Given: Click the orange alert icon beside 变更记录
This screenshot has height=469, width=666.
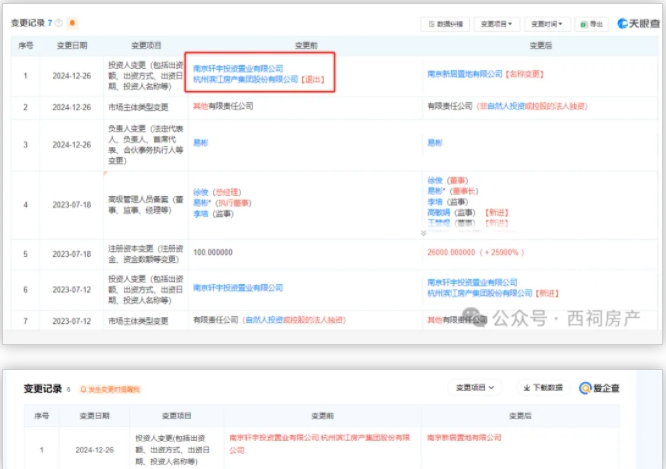Looking at the screenshot, I should (73, 23).
